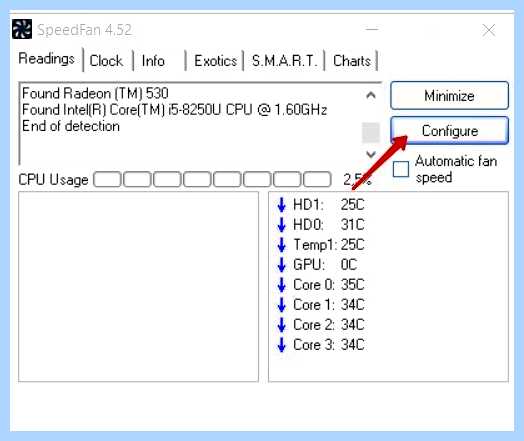Select the 'Found Radeon (TM) 530' log line
524x441 pixels.
95,93
